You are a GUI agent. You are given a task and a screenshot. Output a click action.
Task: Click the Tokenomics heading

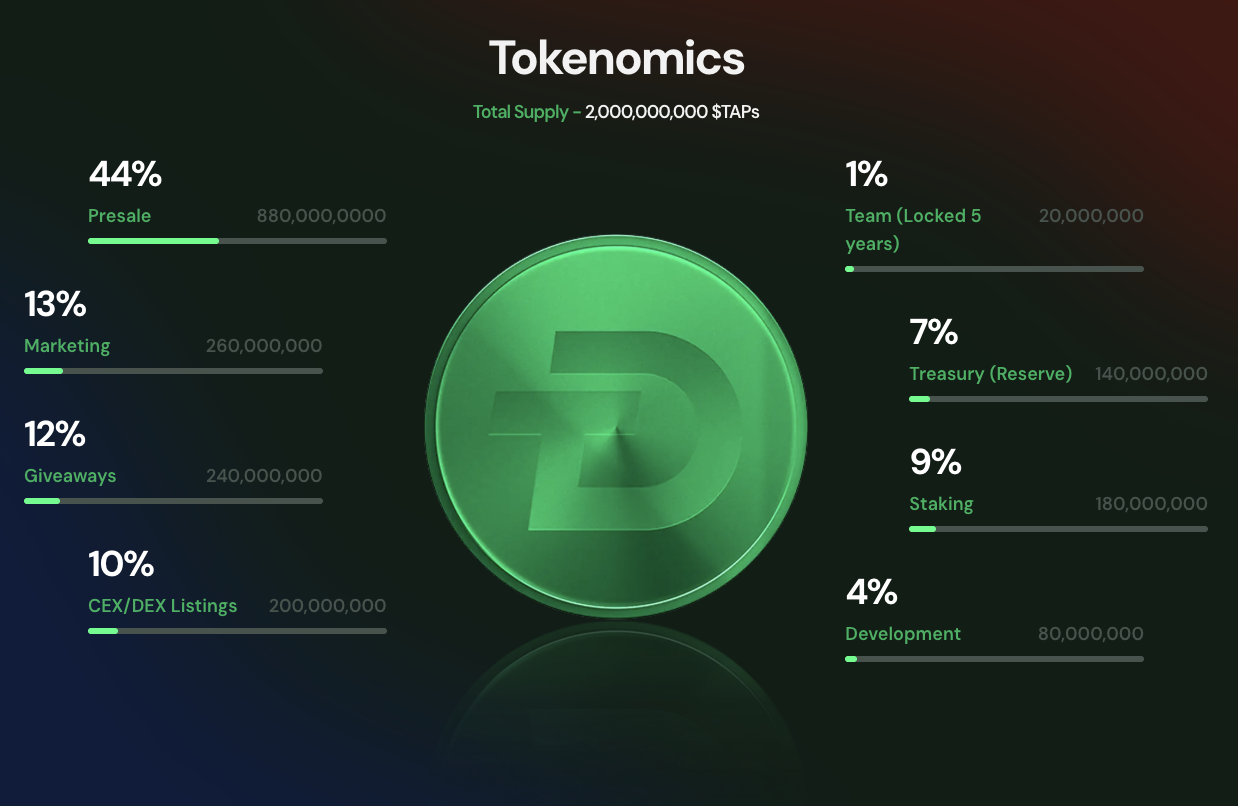tap(617, 59)
